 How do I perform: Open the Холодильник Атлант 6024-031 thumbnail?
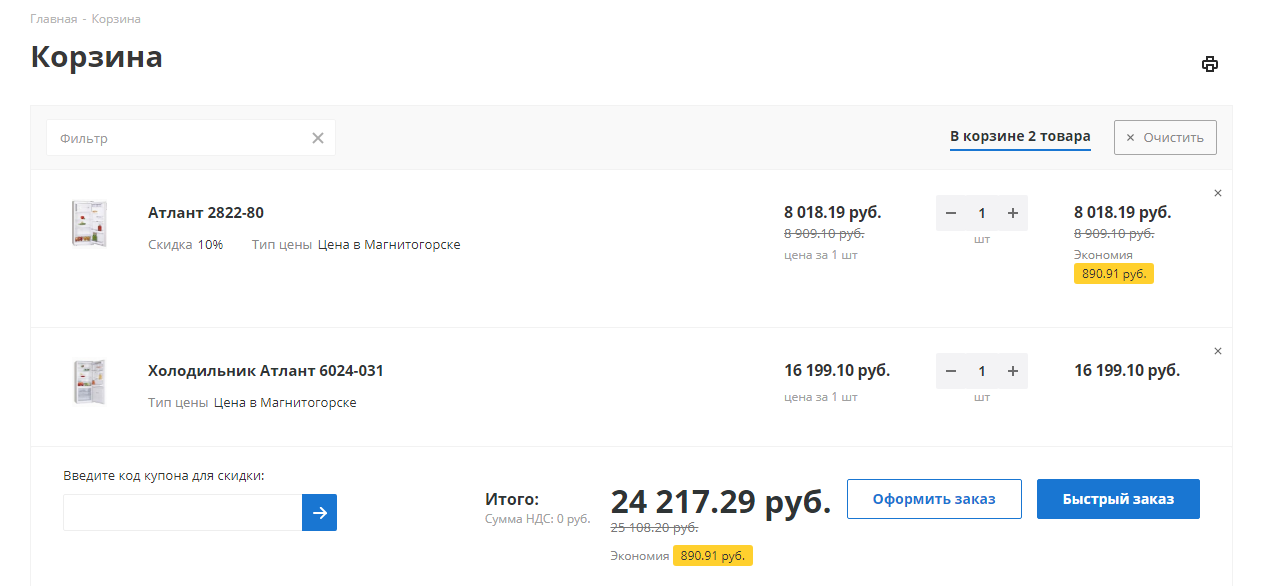pyautogui.click(x=90, y=382)
